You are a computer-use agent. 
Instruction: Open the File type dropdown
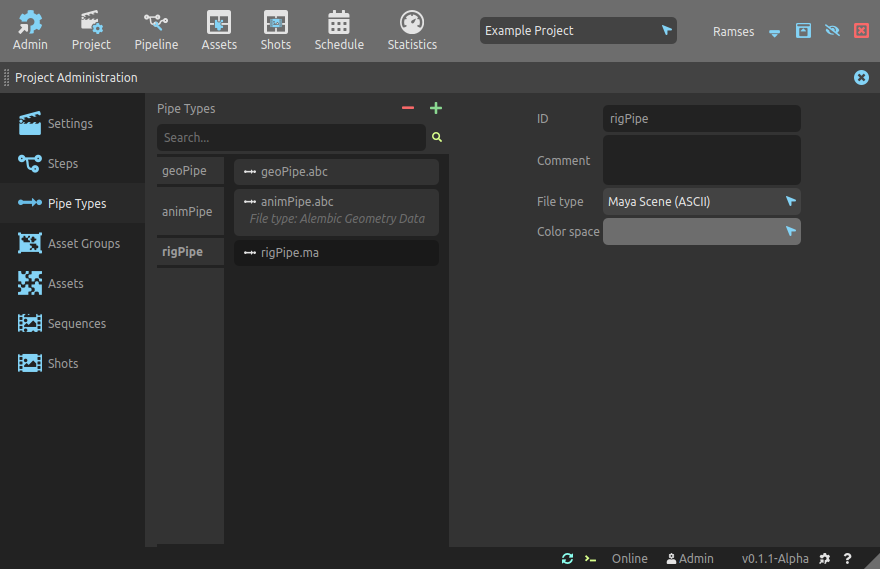tap(701, 201)
